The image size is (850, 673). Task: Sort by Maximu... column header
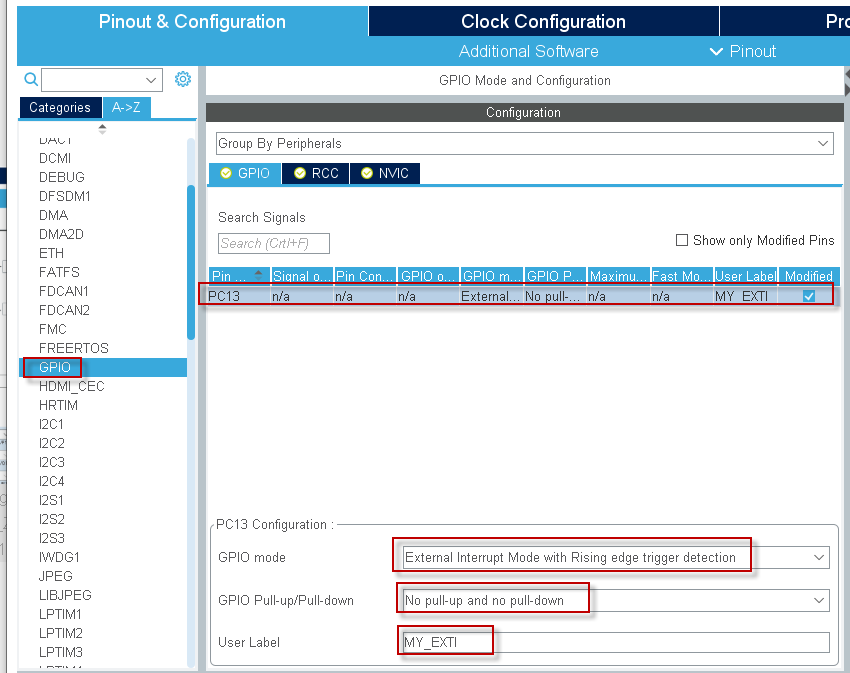click(618, 275)
